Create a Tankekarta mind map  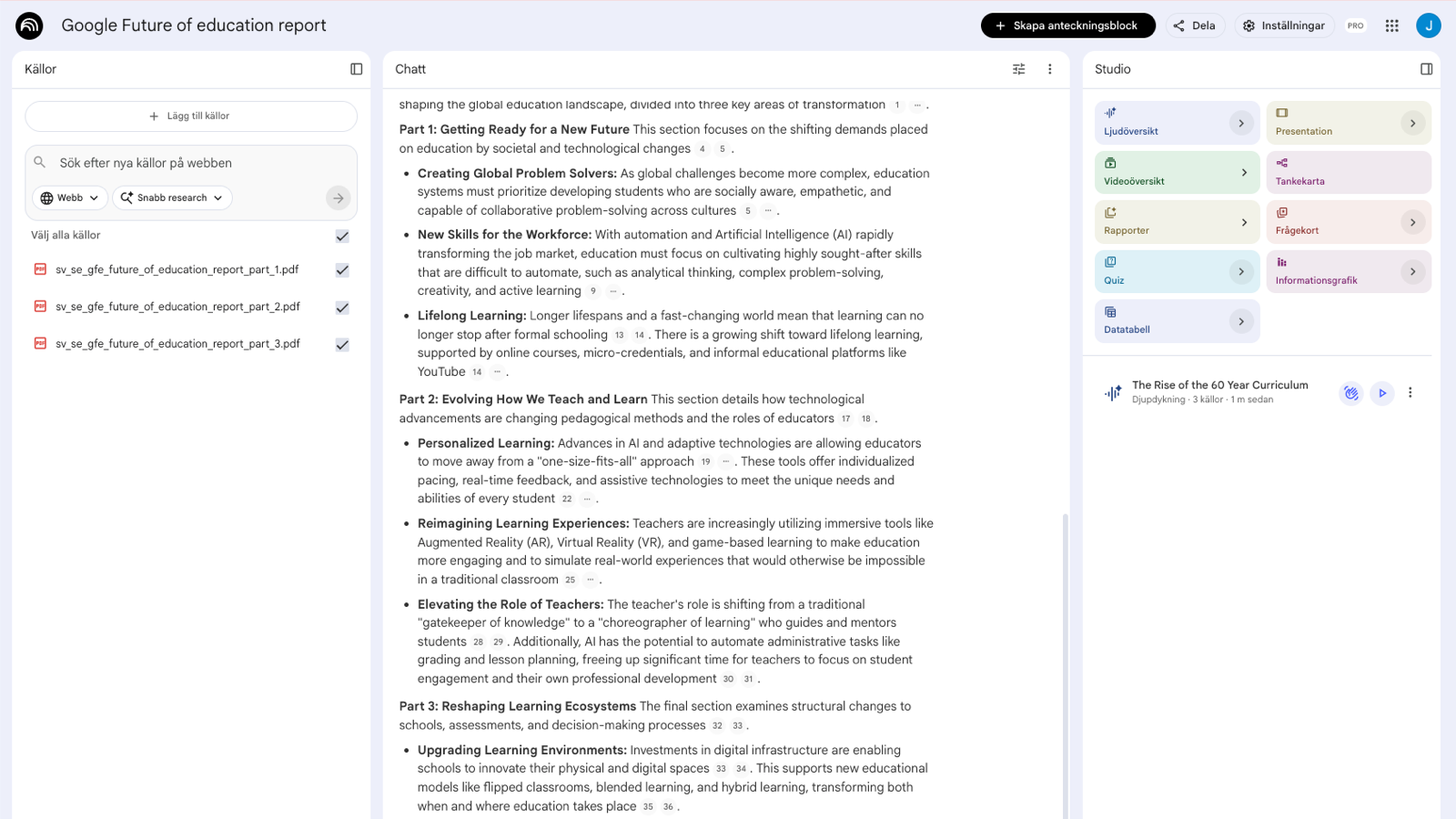[x=1348, y=172]
